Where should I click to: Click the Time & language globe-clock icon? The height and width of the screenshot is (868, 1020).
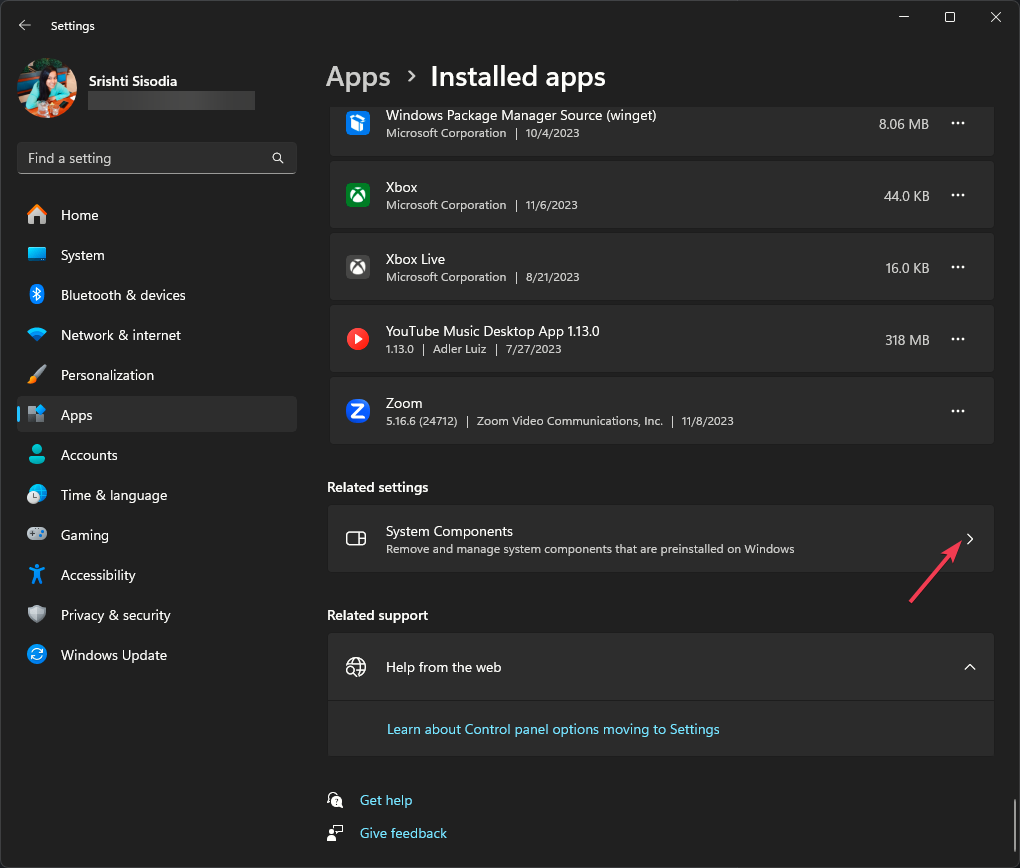tap(37, 495)
